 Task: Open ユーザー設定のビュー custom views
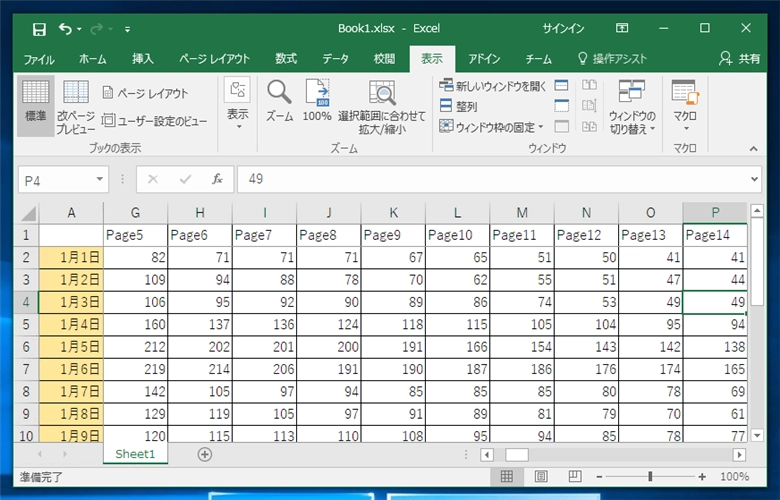[155, 120]
